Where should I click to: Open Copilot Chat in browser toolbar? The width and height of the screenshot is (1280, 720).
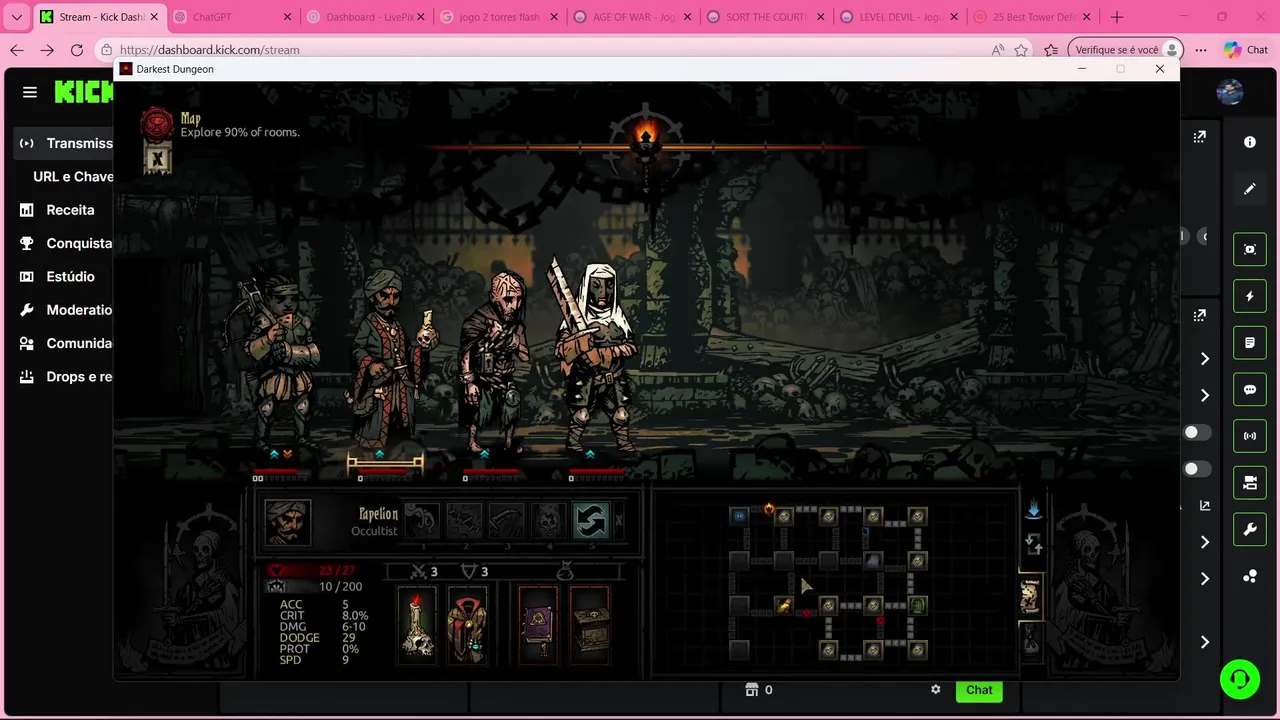pos(1246,50)
